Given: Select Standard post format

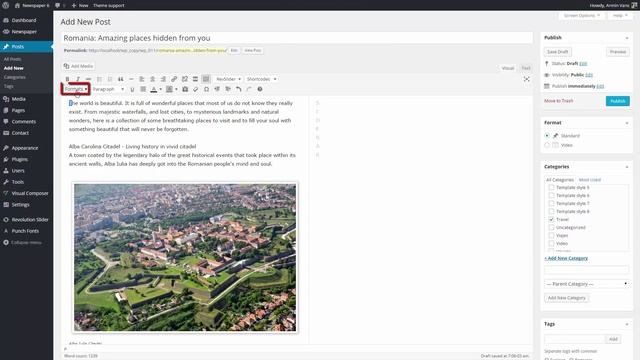Looking at the screenshot, I should coord(547,136).
